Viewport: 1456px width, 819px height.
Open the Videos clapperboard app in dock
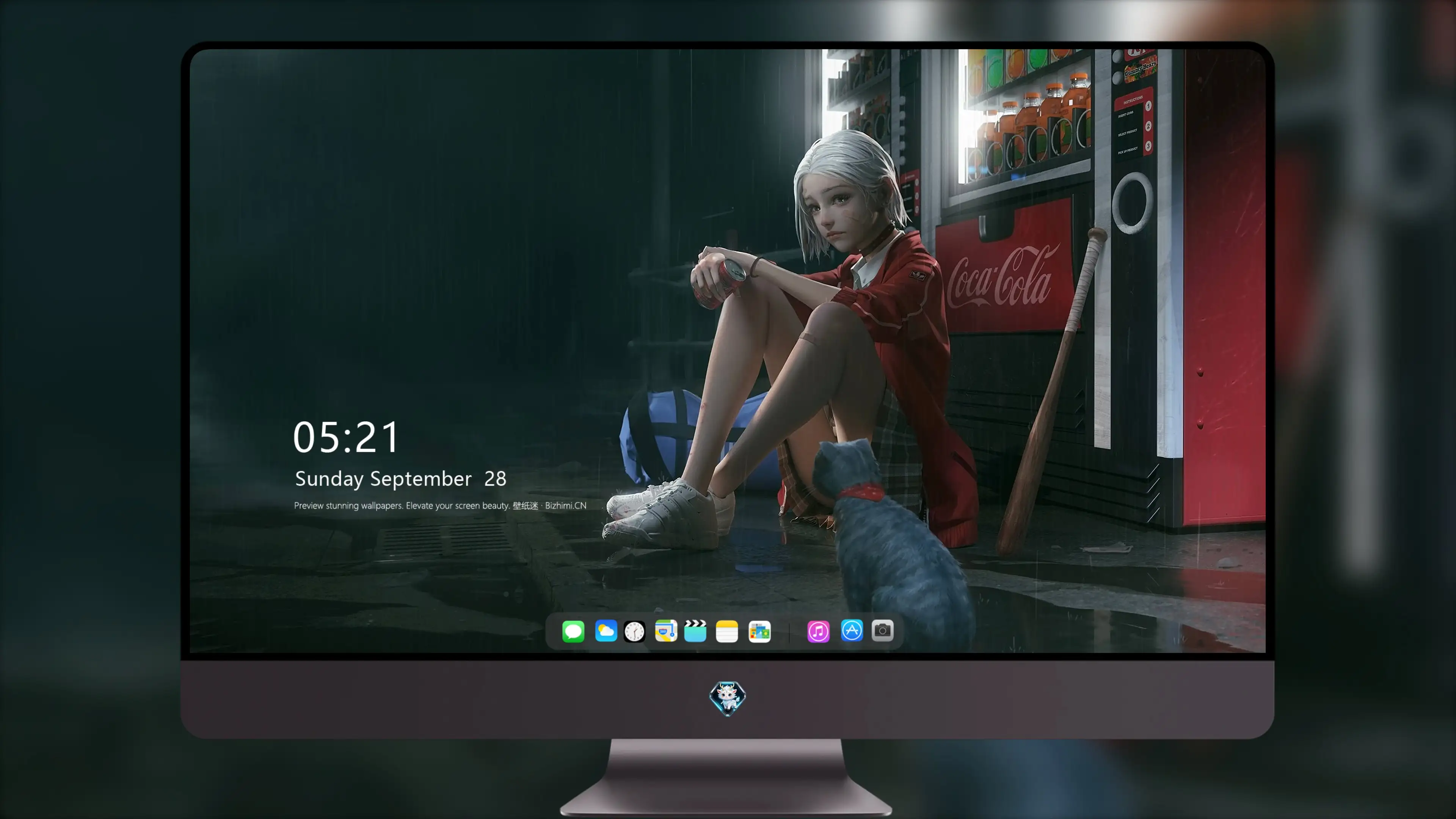pyautogui.click(x=695, y=631)
